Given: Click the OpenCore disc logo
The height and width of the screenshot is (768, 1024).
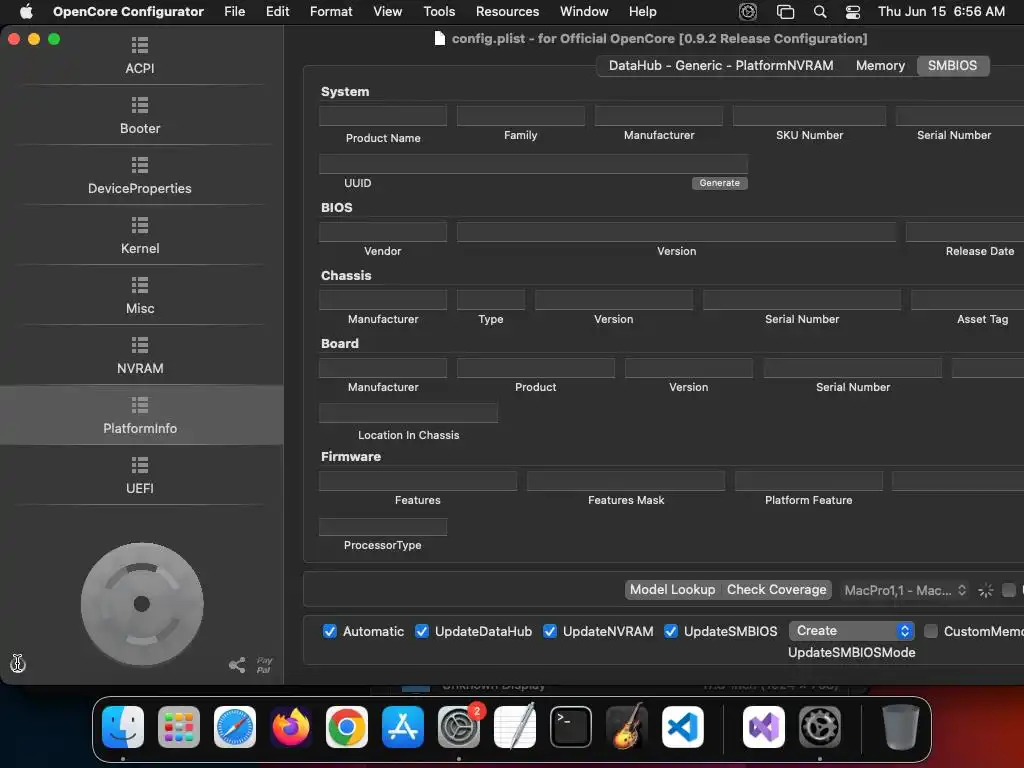Looking at the screenshot, I should 142,604.
